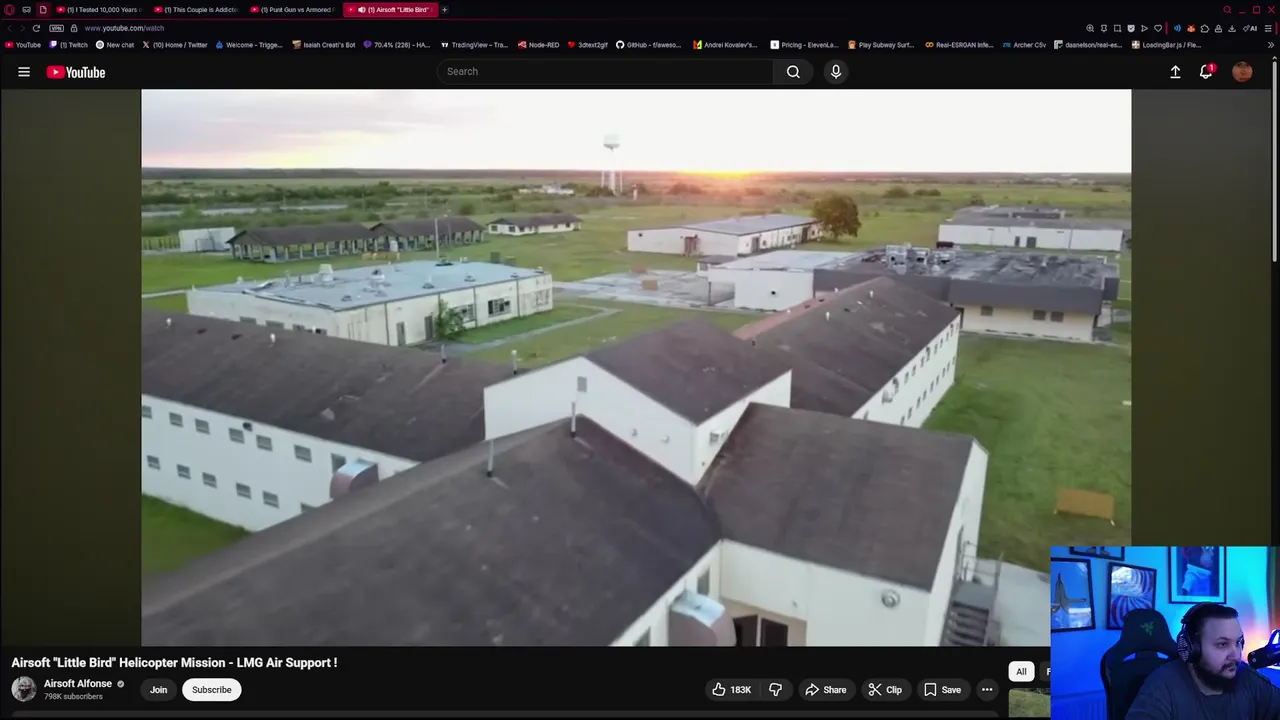Open the 3dtext2gif bookmark
The width and height of the screenshot is (1280, 720).
587,45
